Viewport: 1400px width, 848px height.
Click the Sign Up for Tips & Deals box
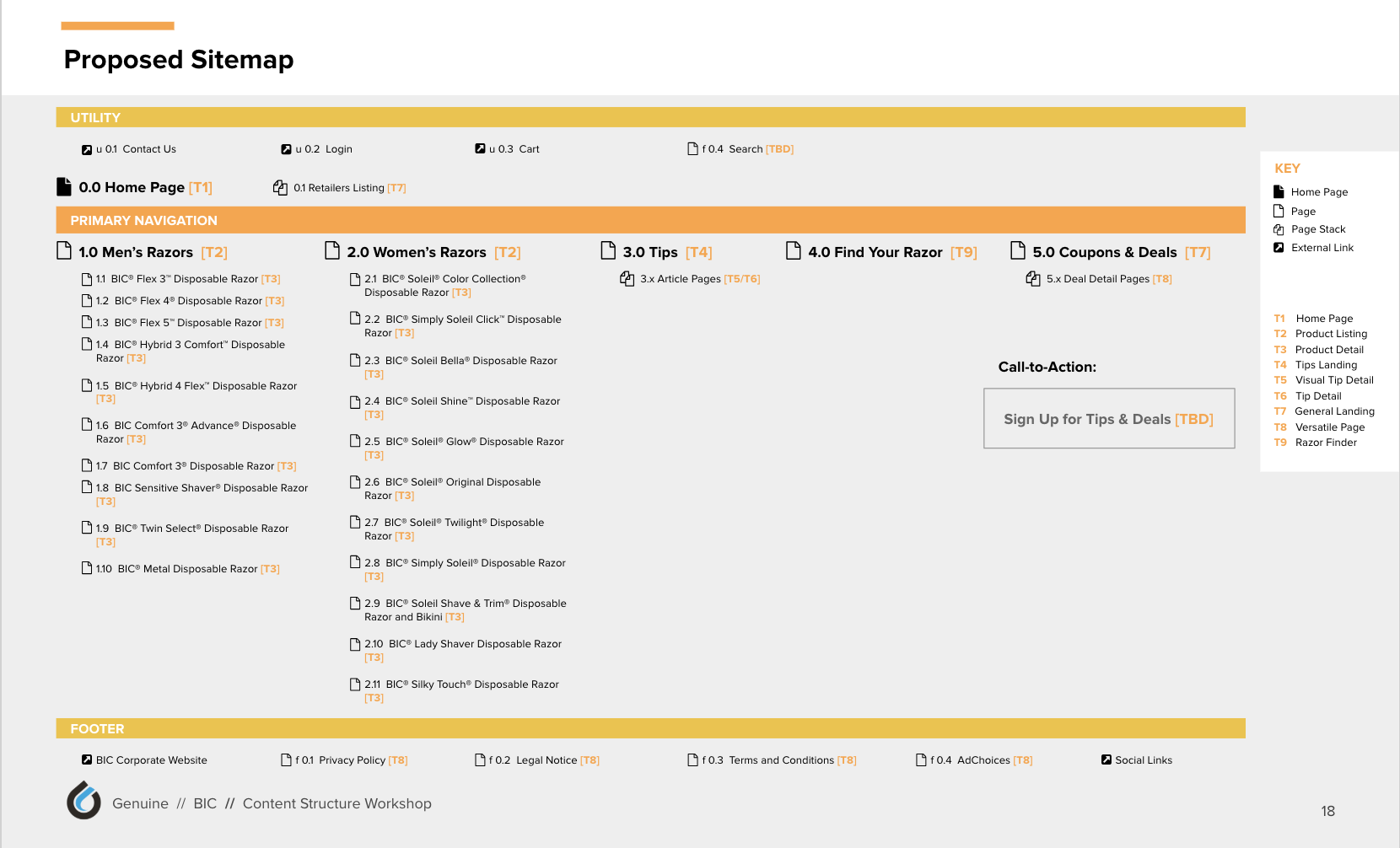tap(1109, 418)
